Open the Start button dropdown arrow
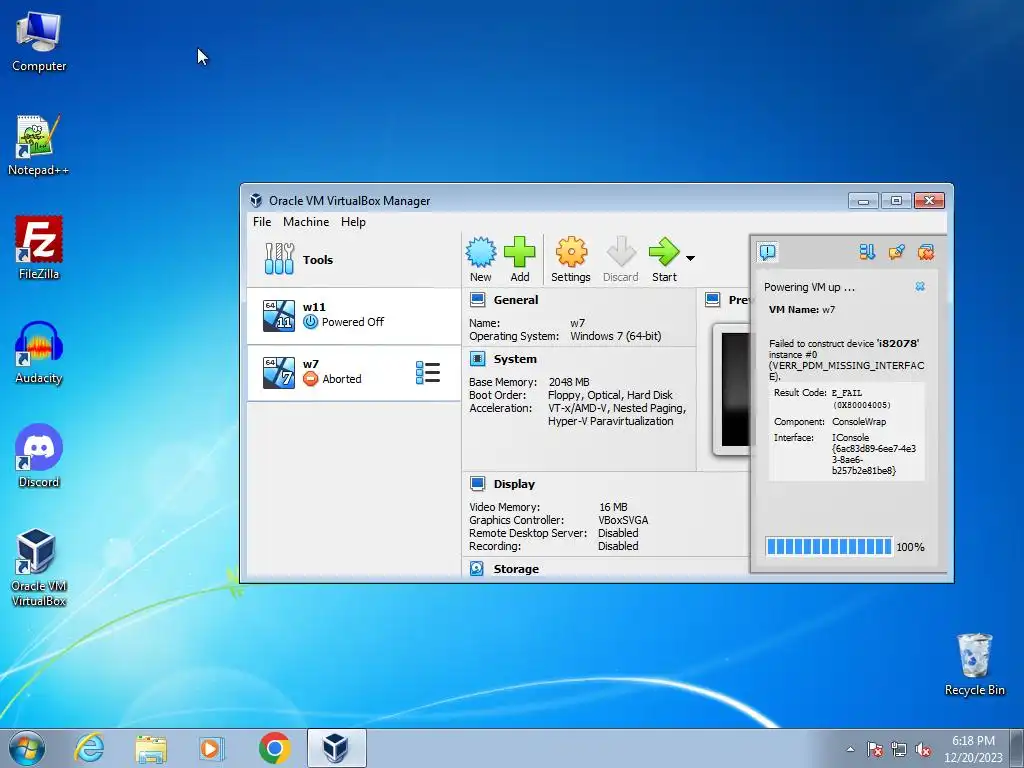 (690, 258)
